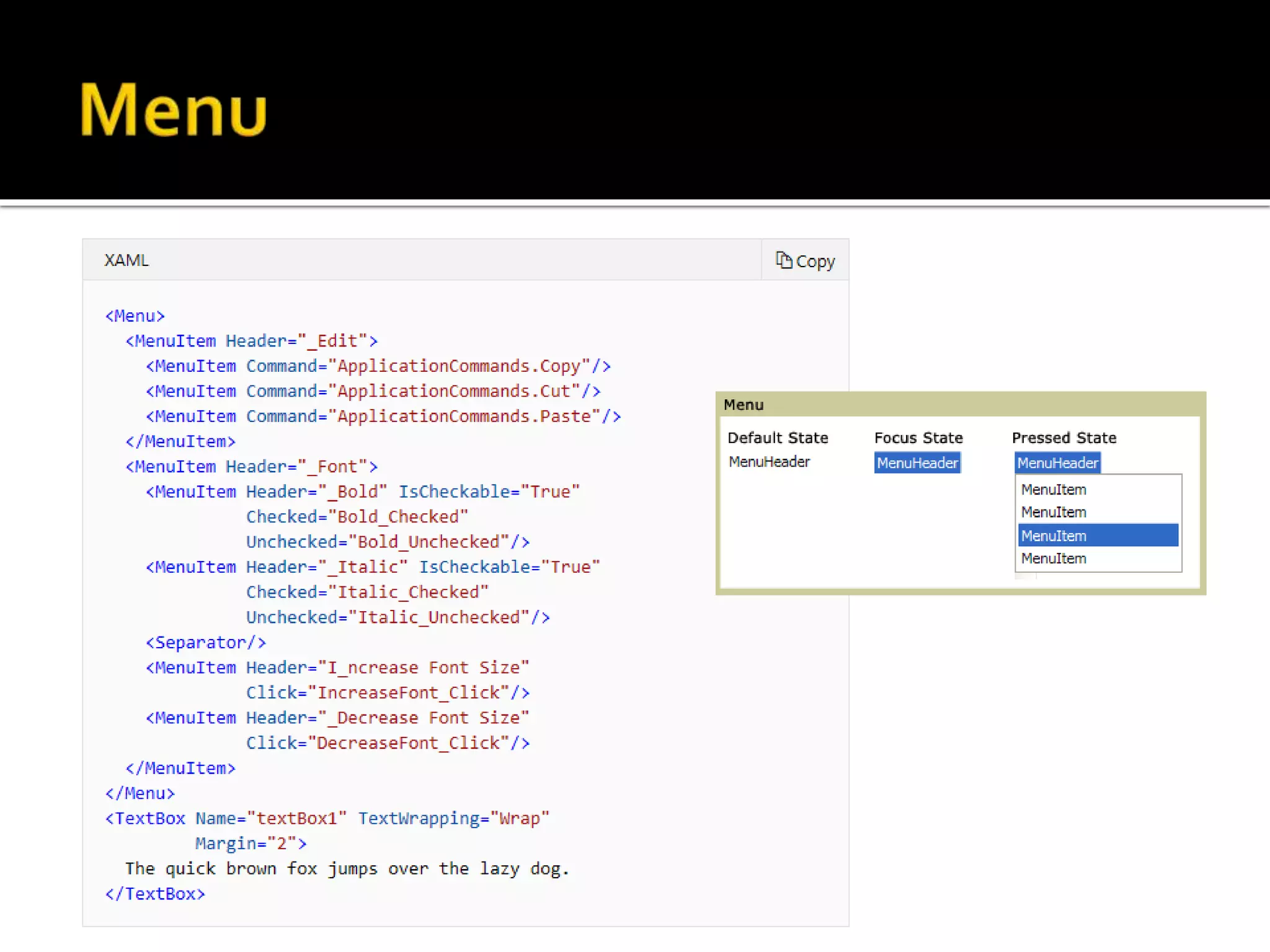This screenshot has height=952, width=1270.
Task: Choose the first MenuItem in the dropdown list
Action: click(x=1054, y=490)
